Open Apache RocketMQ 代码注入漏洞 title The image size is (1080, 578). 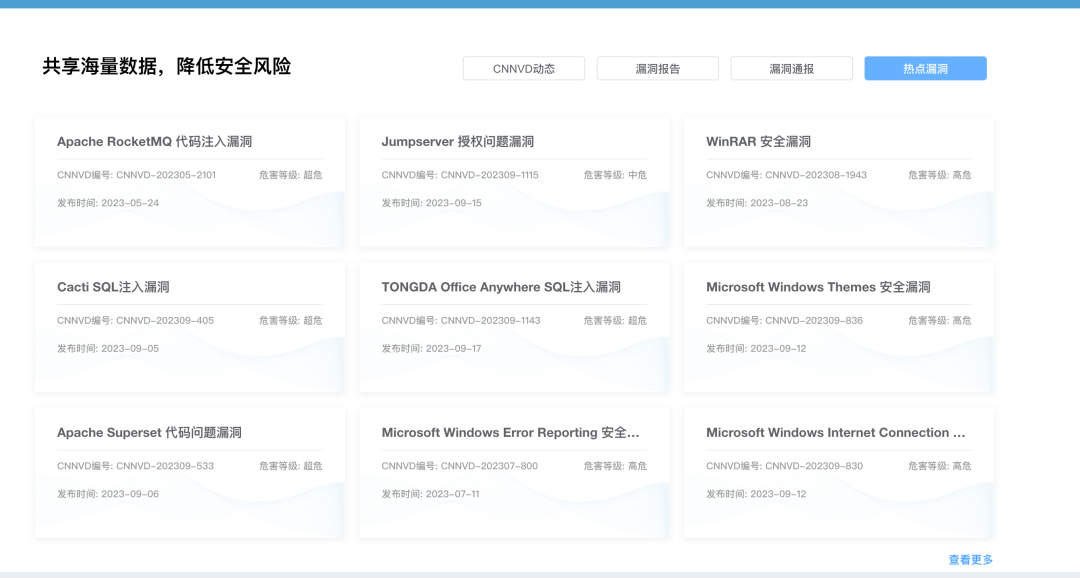pos(154,141)
